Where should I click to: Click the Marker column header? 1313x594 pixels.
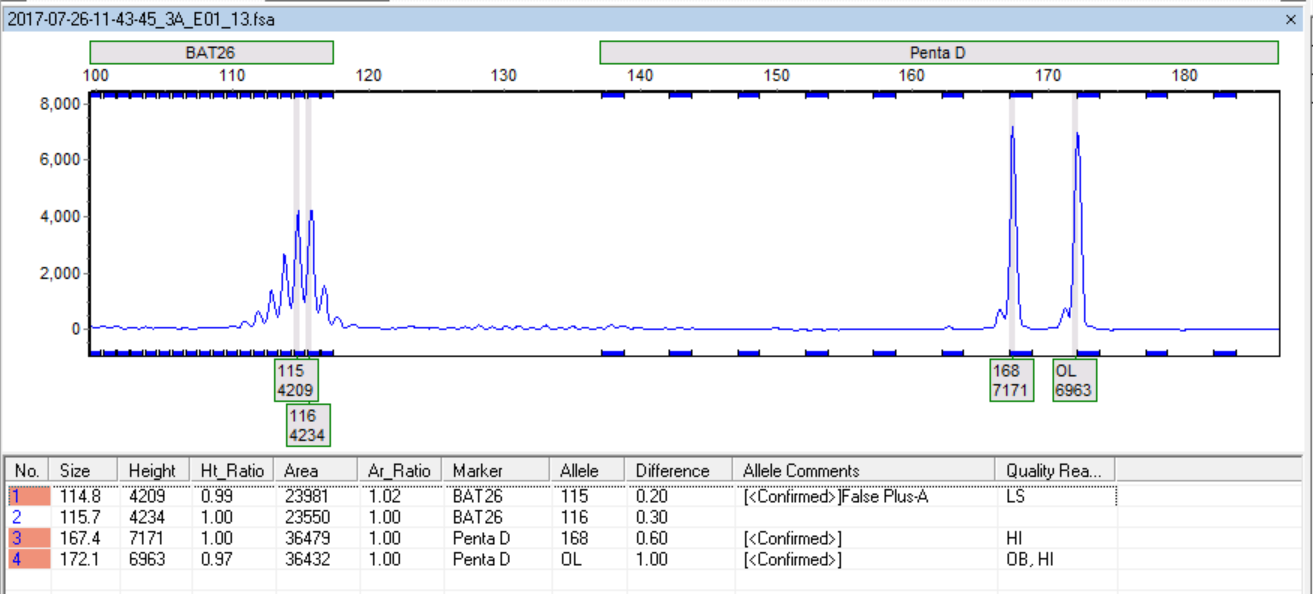click(x=496, y=470)
